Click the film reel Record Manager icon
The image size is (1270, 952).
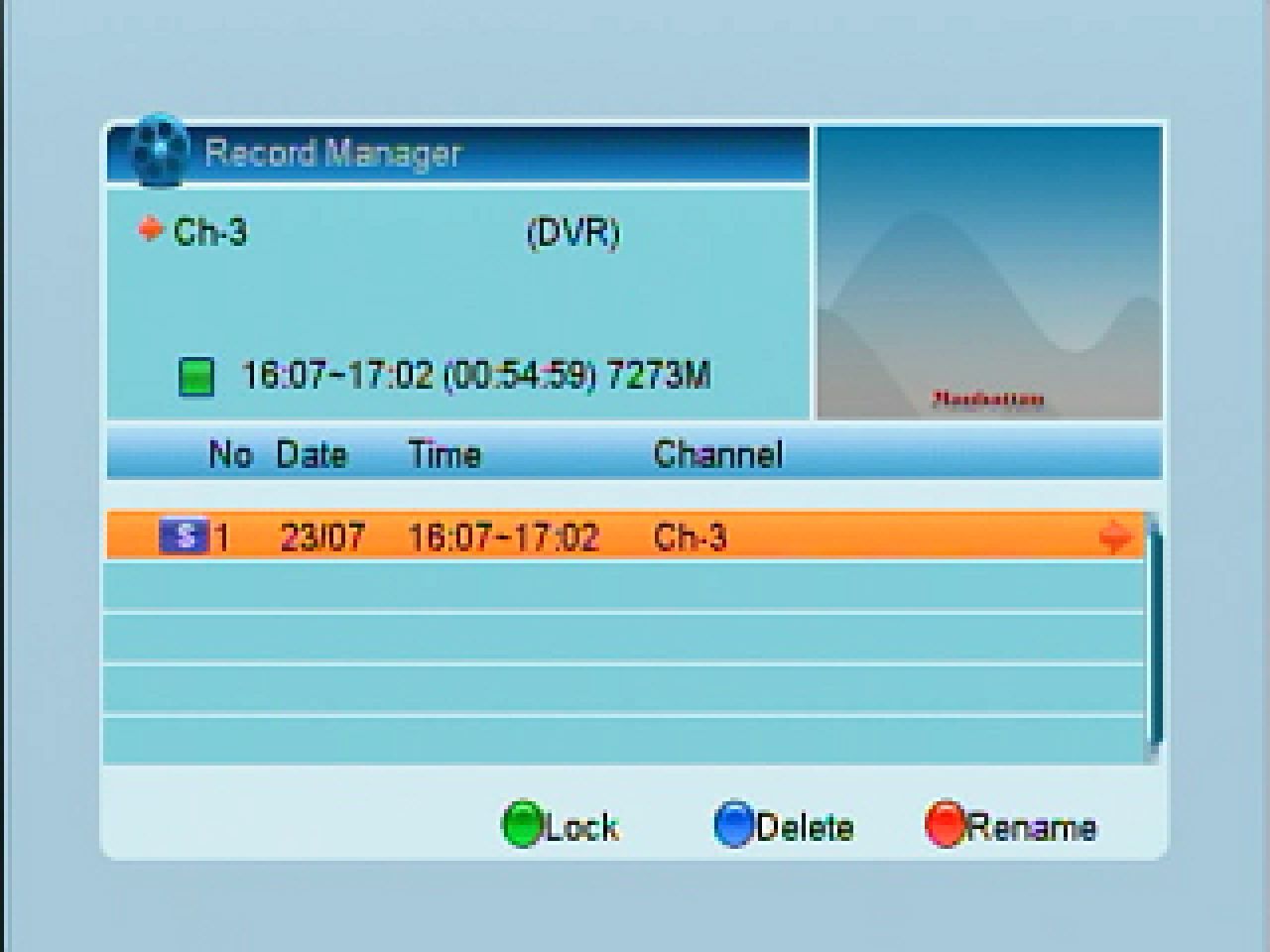pos(159,151)
